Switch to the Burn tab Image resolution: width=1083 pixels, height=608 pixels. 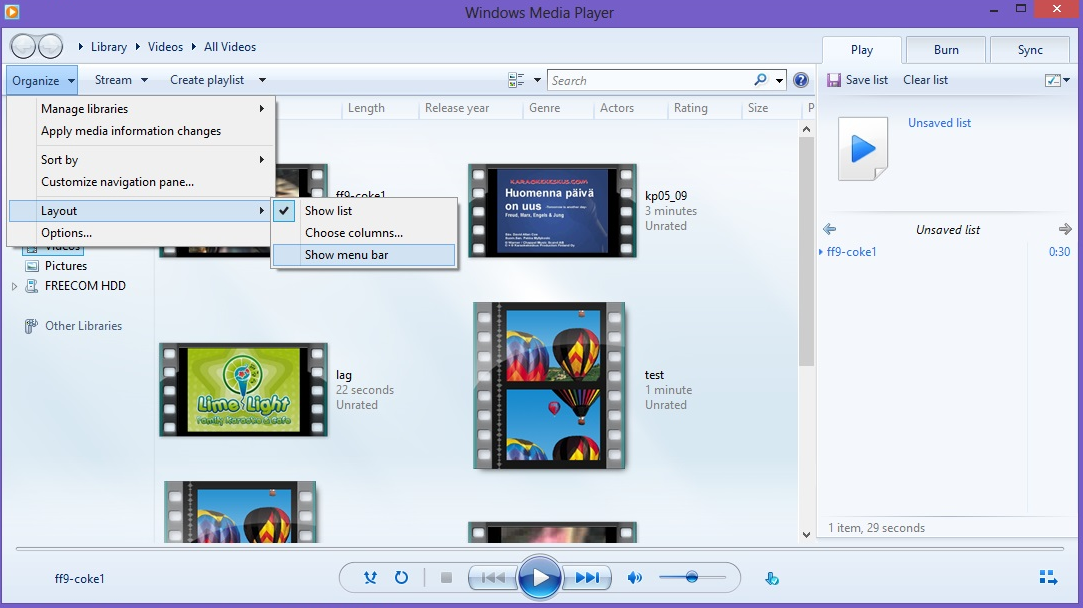point(945,50)
